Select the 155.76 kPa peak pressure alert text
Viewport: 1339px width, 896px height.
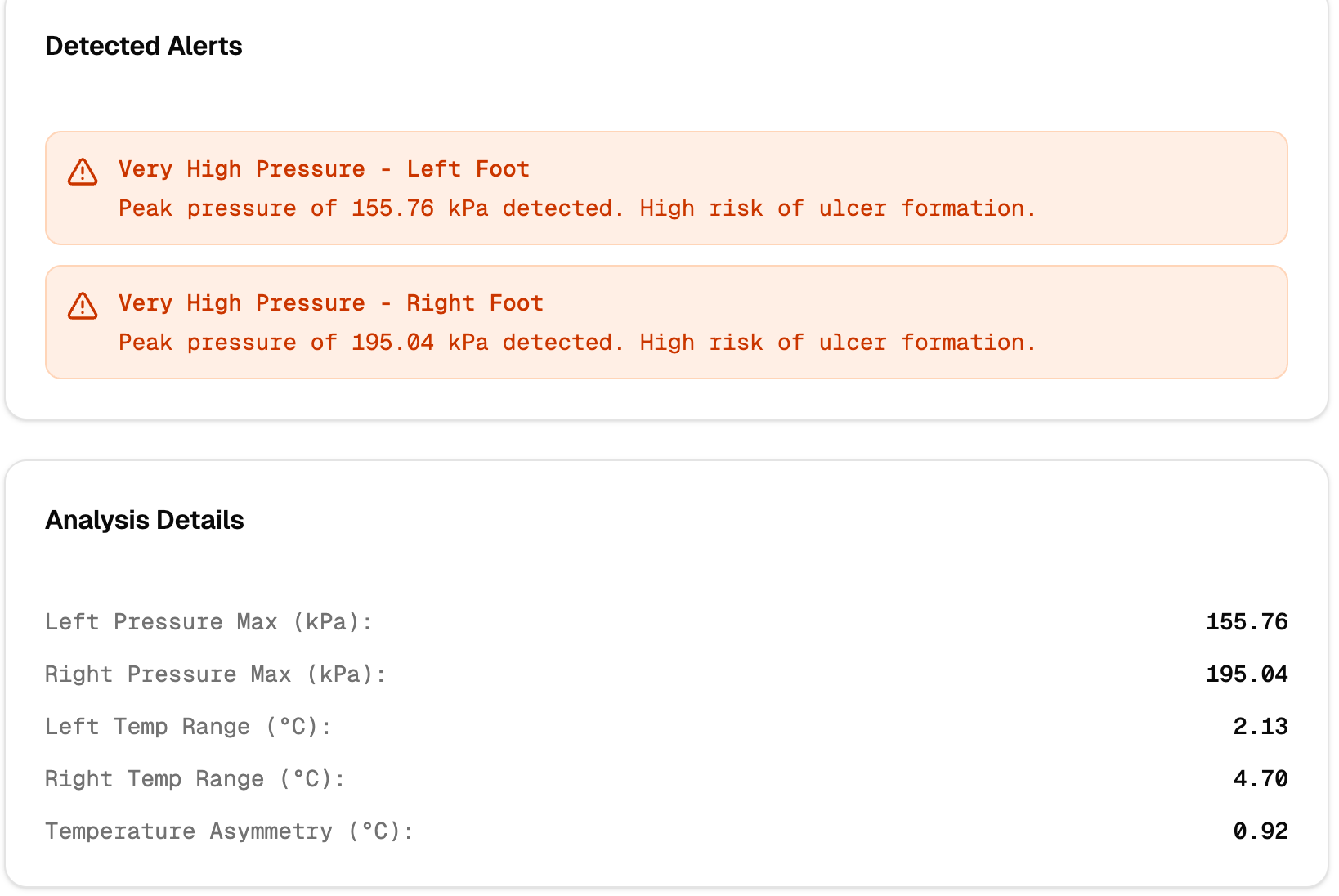[x=576, y=208]
